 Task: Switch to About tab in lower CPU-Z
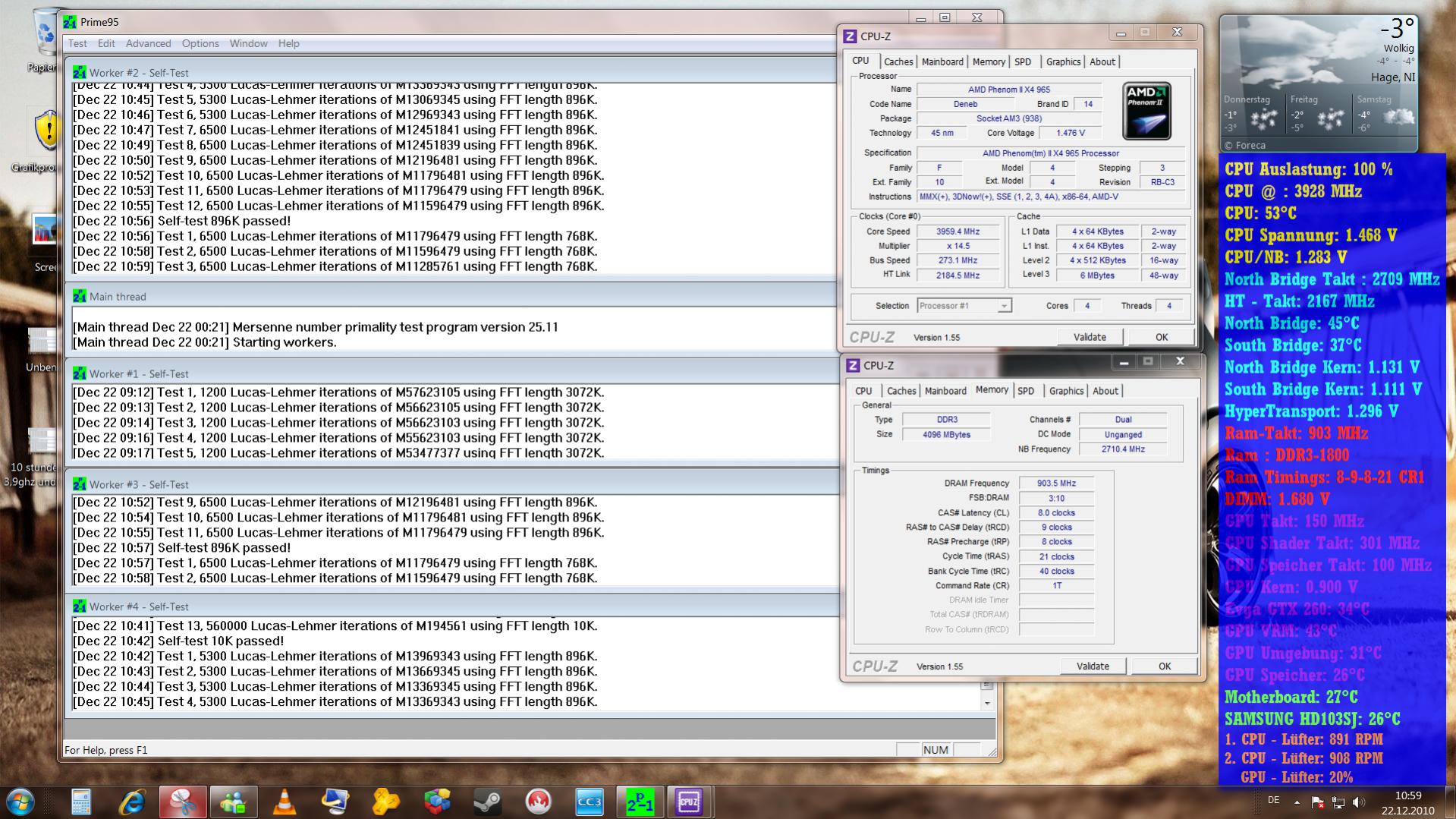(x=1105, y=391)
